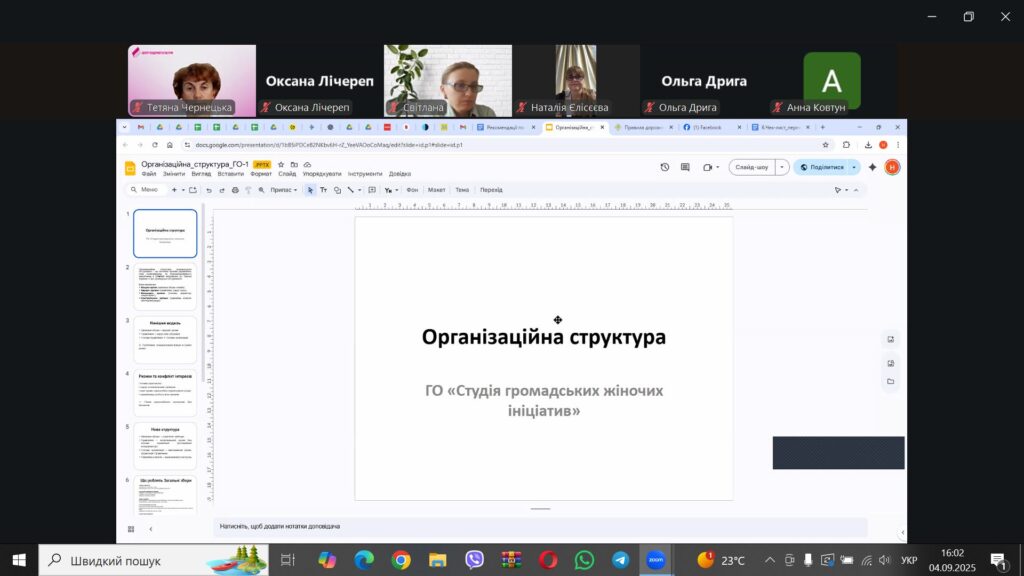Click the Gemini sparkle icon

[872, 167]
